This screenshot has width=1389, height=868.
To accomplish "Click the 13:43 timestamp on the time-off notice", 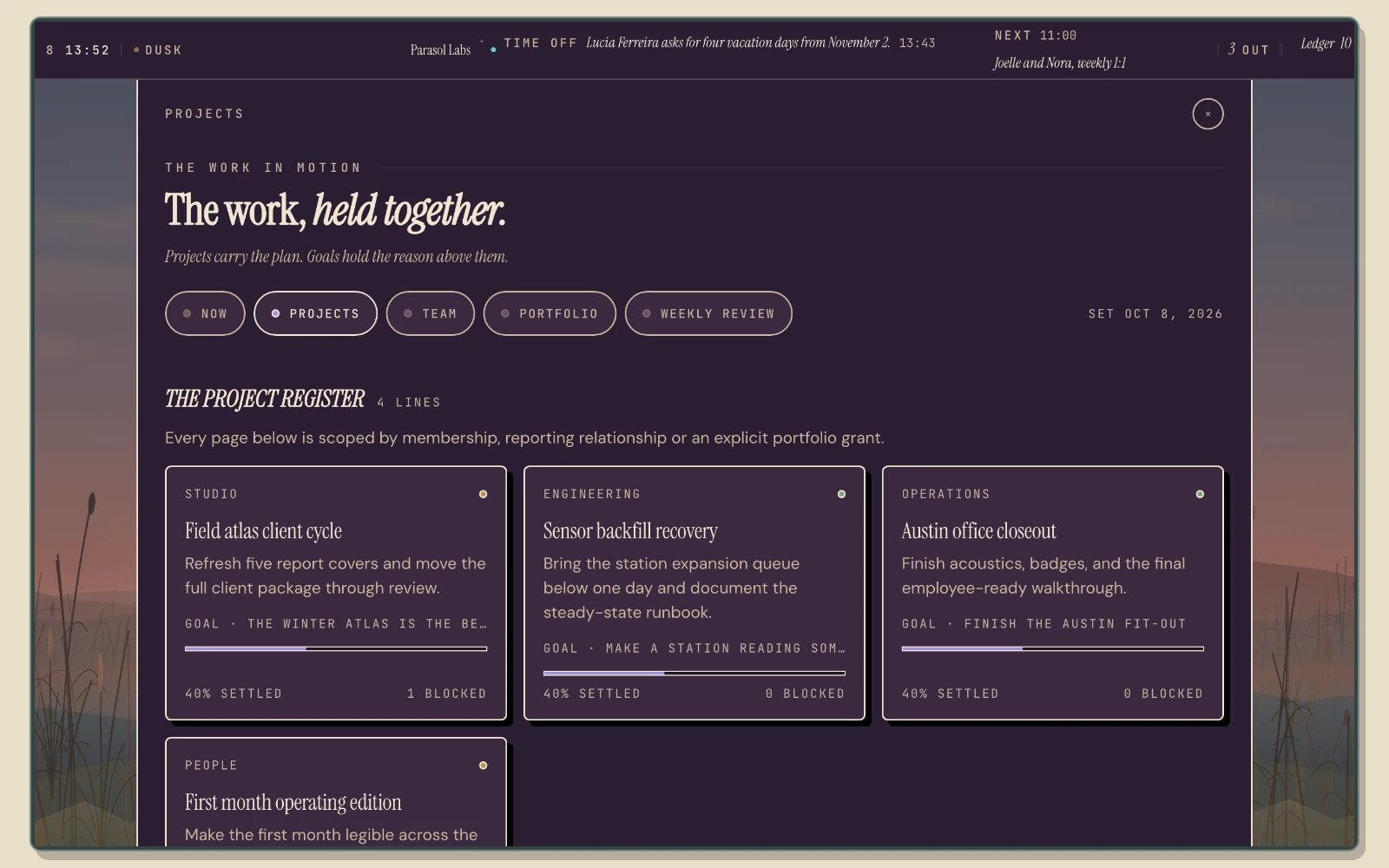I will click(x=917, y=43).
